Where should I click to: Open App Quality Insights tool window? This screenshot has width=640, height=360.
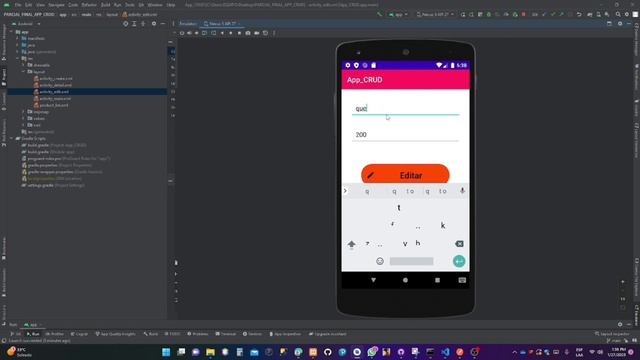pyautogui.click(x=116, y=334)
